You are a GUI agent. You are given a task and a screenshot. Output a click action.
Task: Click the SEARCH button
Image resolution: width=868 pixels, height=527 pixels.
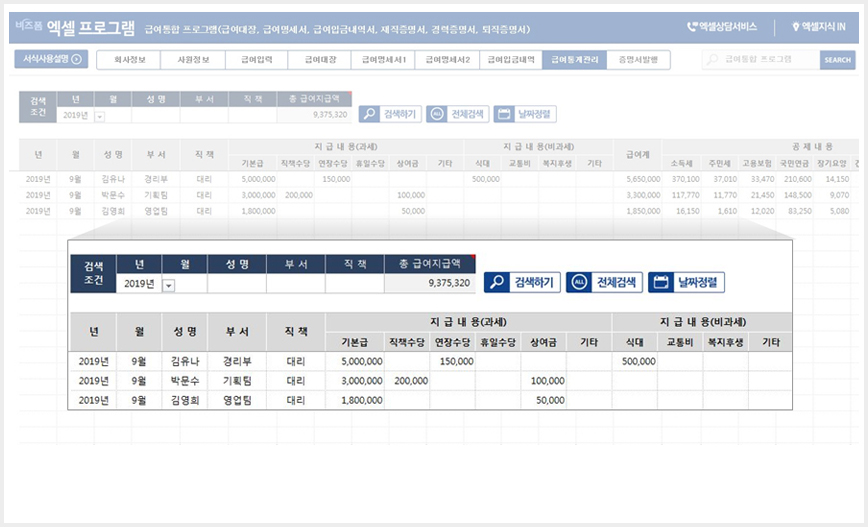[x=837, y=60]
